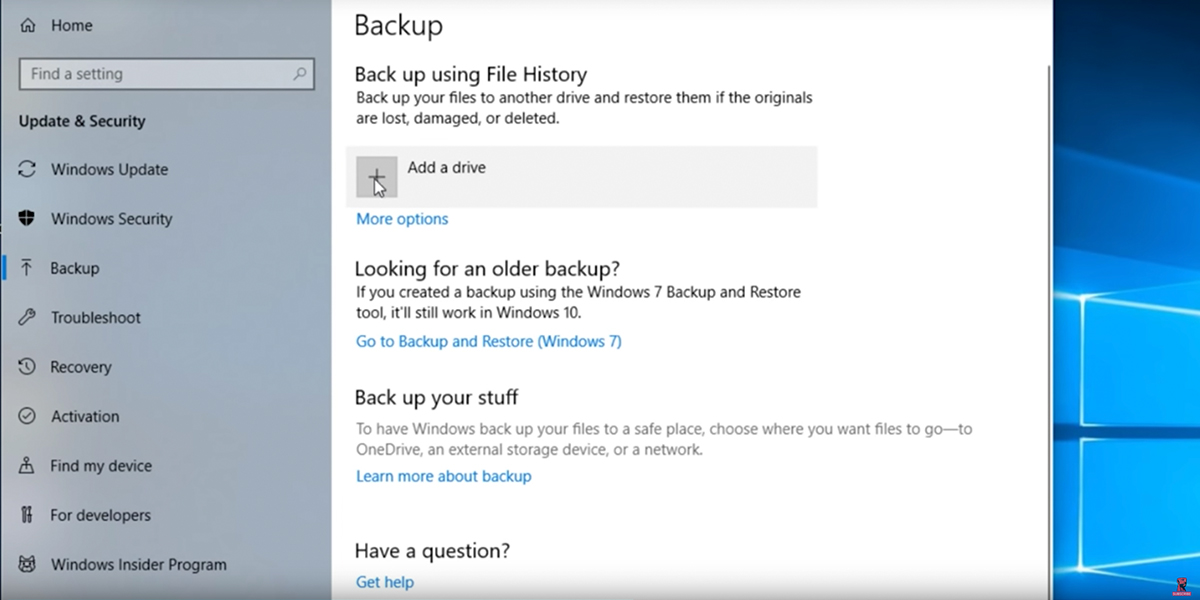Viewport: 1200px width, 600px height.
Task: Open Windows Security via its shield icon
Action: pos(25,218)
